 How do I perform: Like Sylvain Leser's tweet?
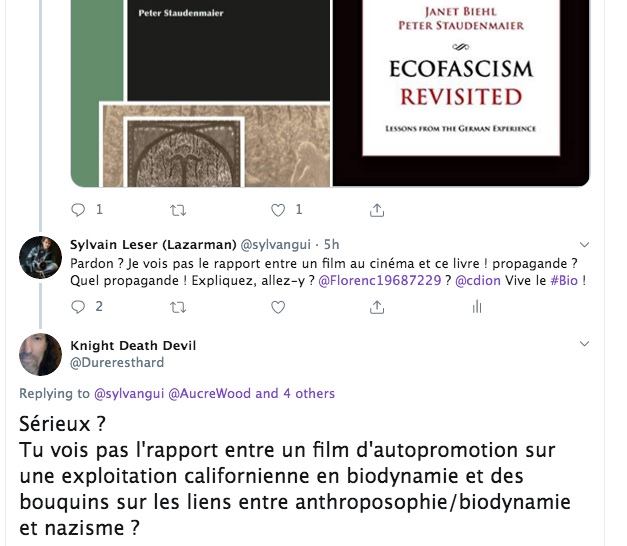click(x=278, y=307)
